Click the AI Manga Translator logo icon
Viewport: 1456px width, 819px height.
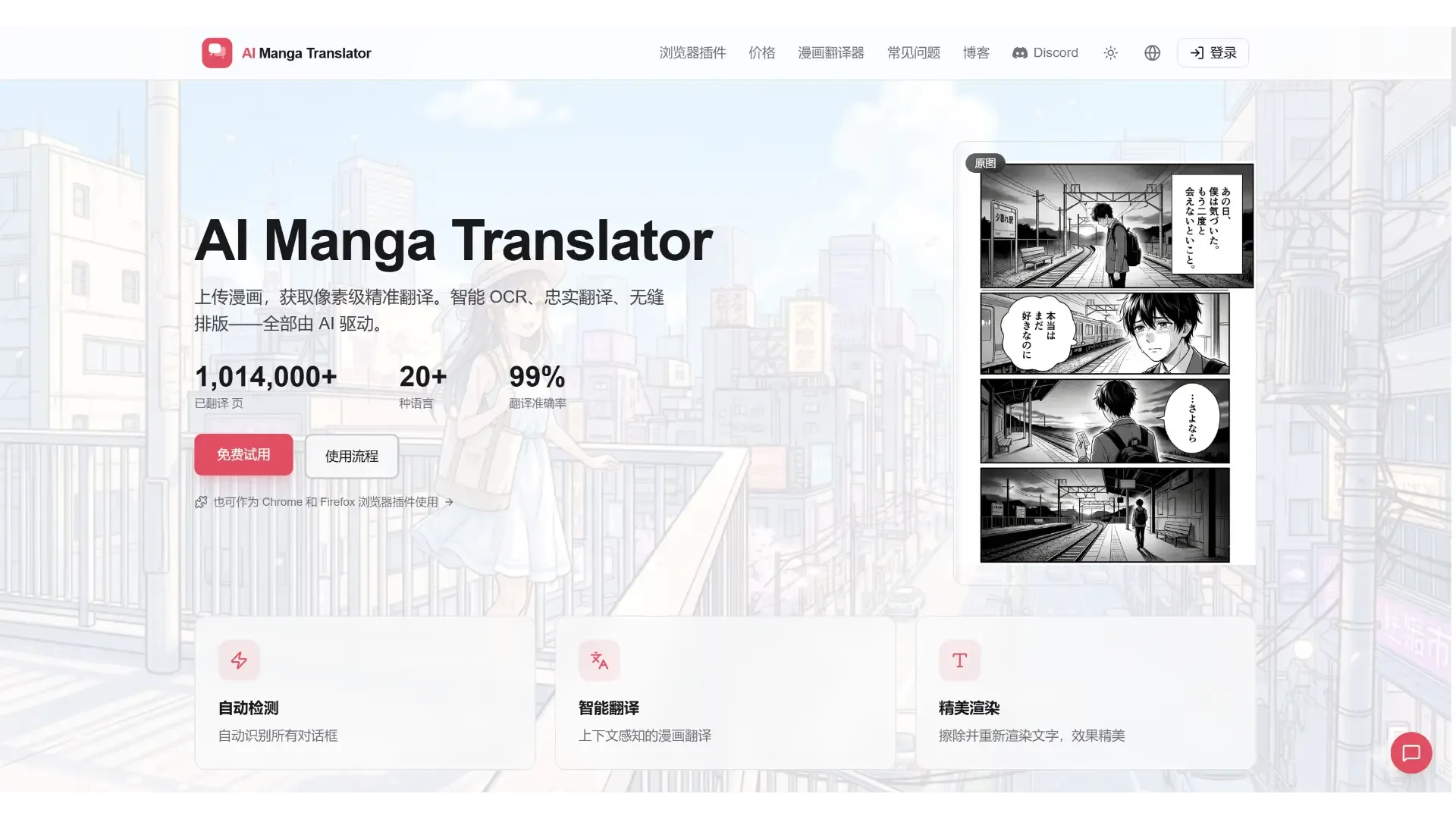point(217,53)
